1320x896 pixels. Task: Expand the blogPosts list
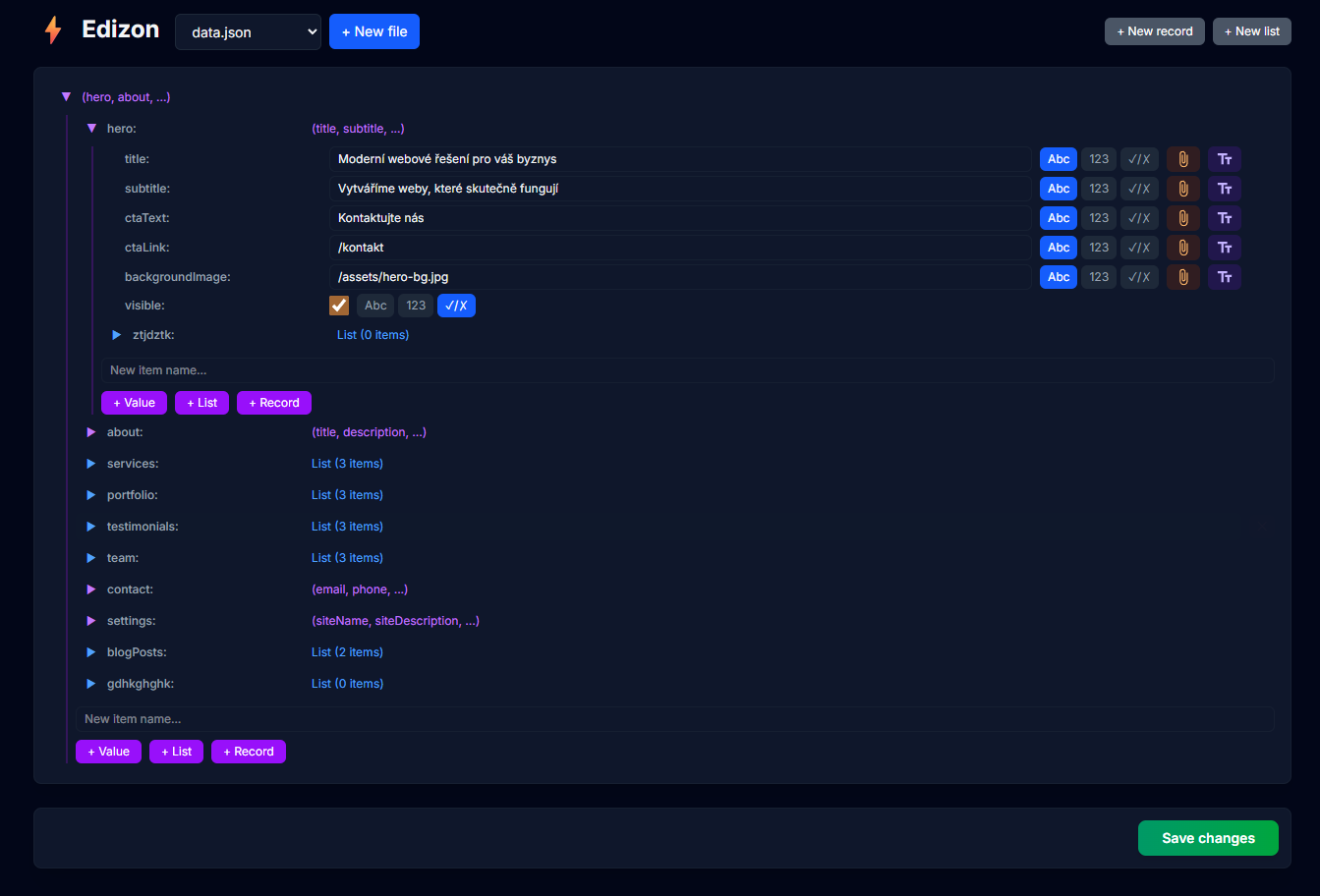point(91,652)
